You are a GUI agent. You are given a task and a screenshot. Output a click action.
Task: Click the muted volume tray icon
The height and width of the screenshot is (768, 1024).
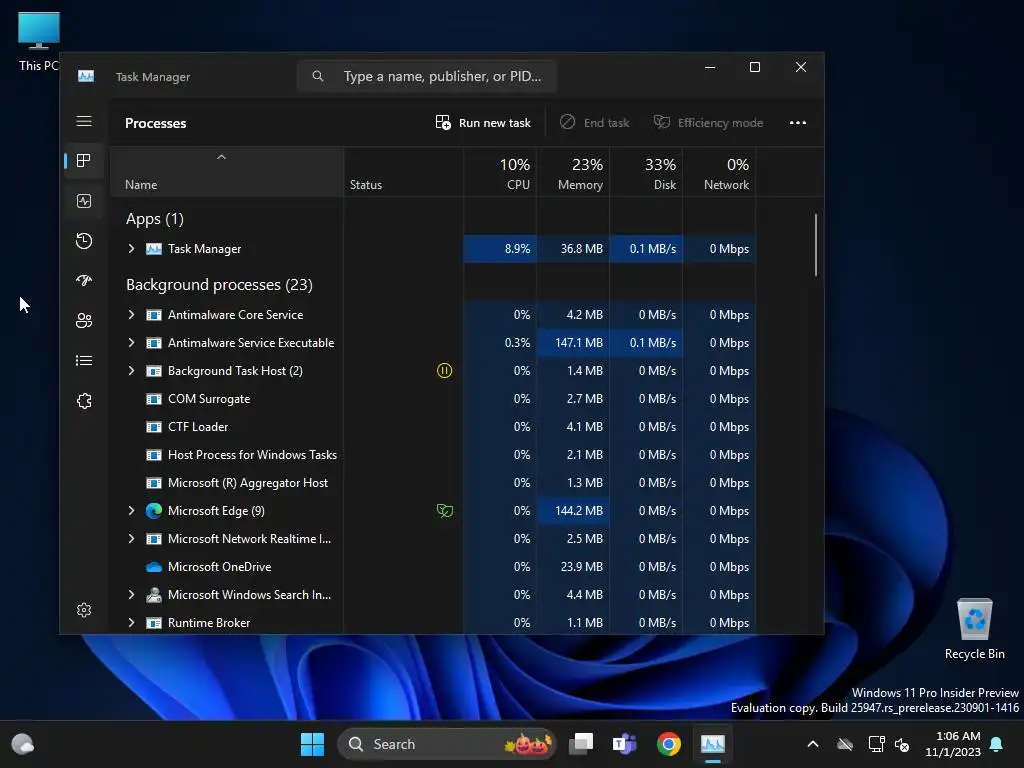pyautogui.click(x=902, y=744)
